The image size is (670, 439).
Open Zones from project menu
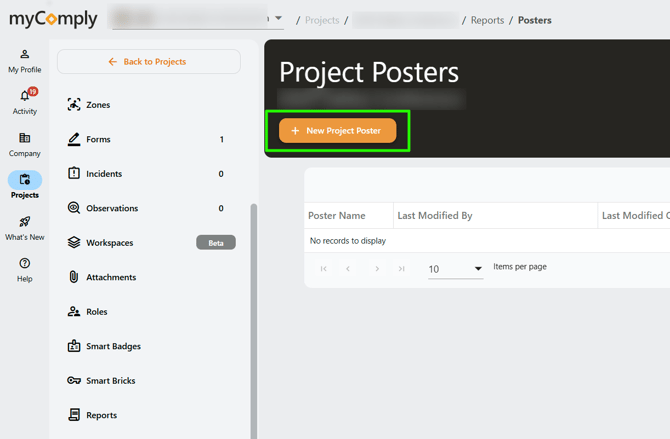click(x=98, y=105)
